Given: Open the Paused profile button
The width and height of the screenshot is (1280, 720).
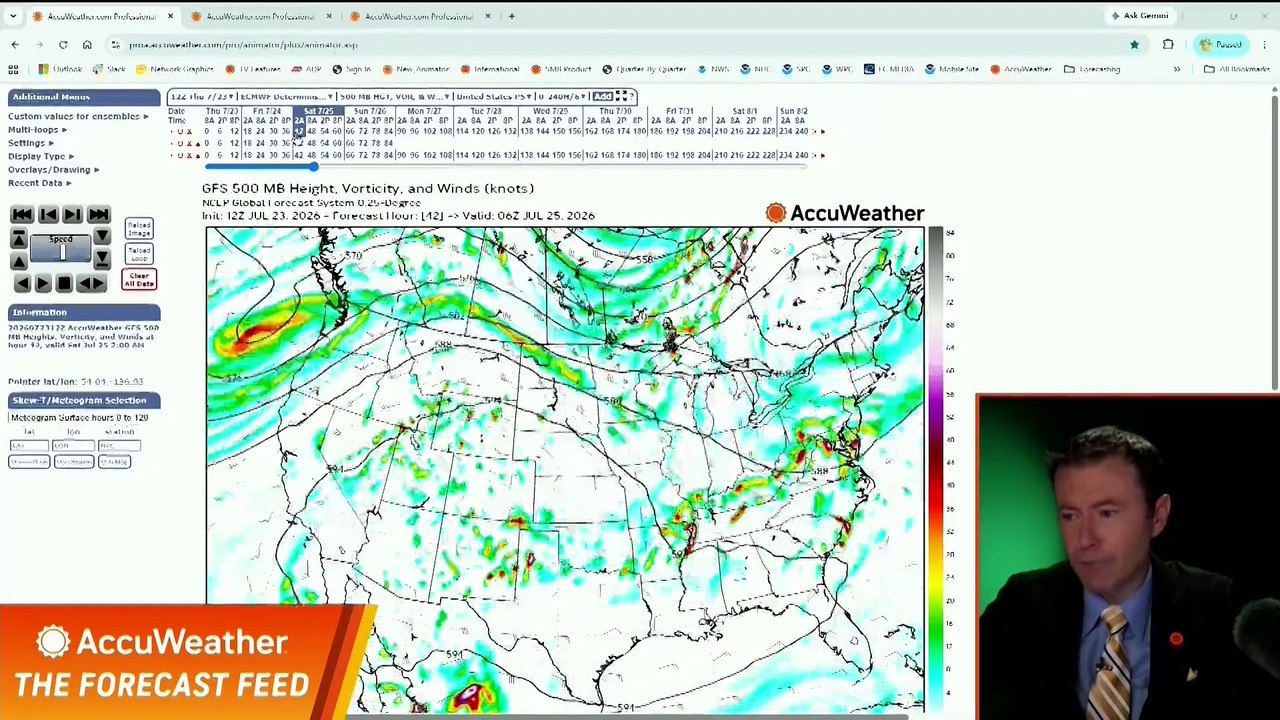Looking at the screenshot, I should [1221, 45].
